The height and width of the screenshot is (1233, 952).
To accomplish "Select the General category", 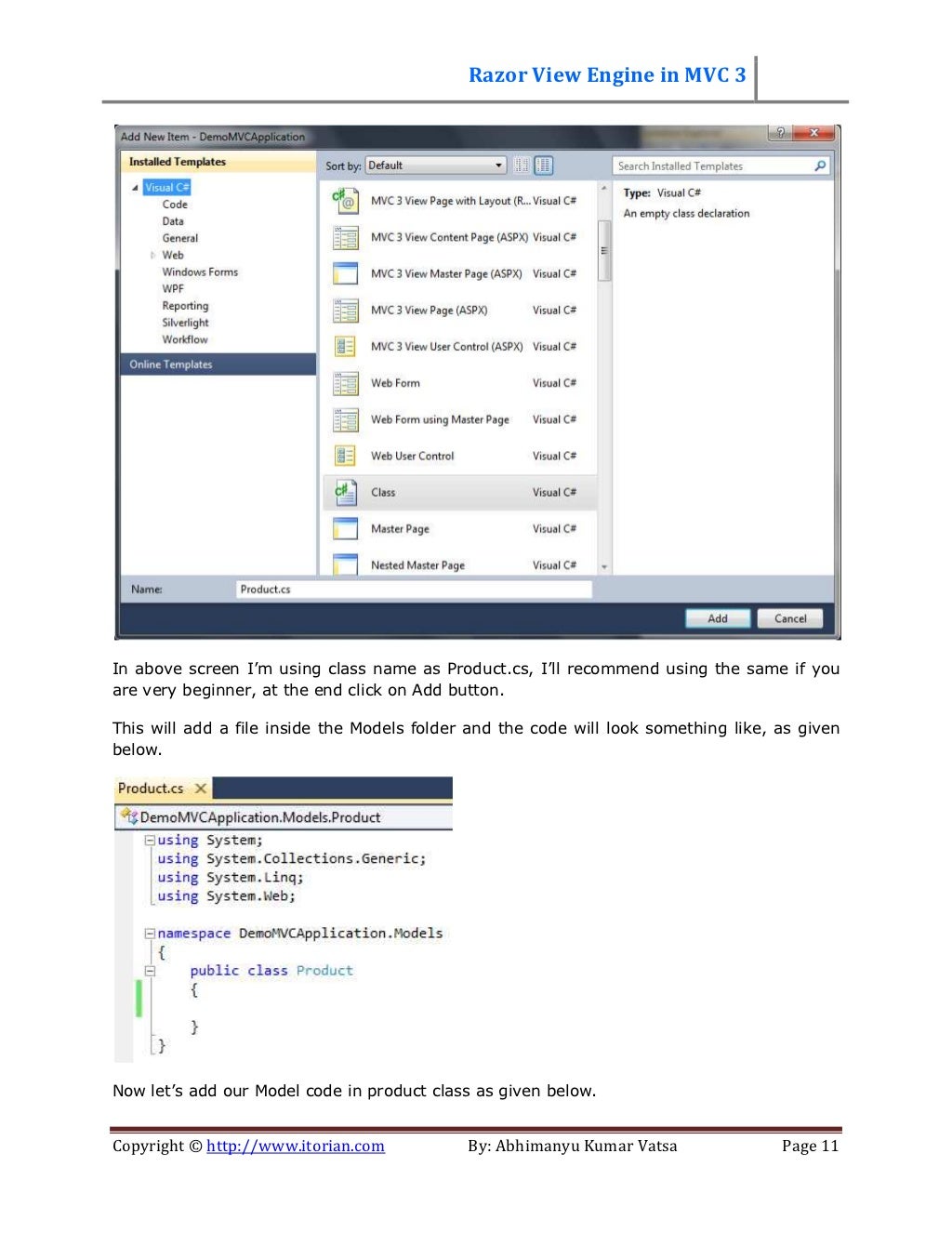I will tap(180, 238).
